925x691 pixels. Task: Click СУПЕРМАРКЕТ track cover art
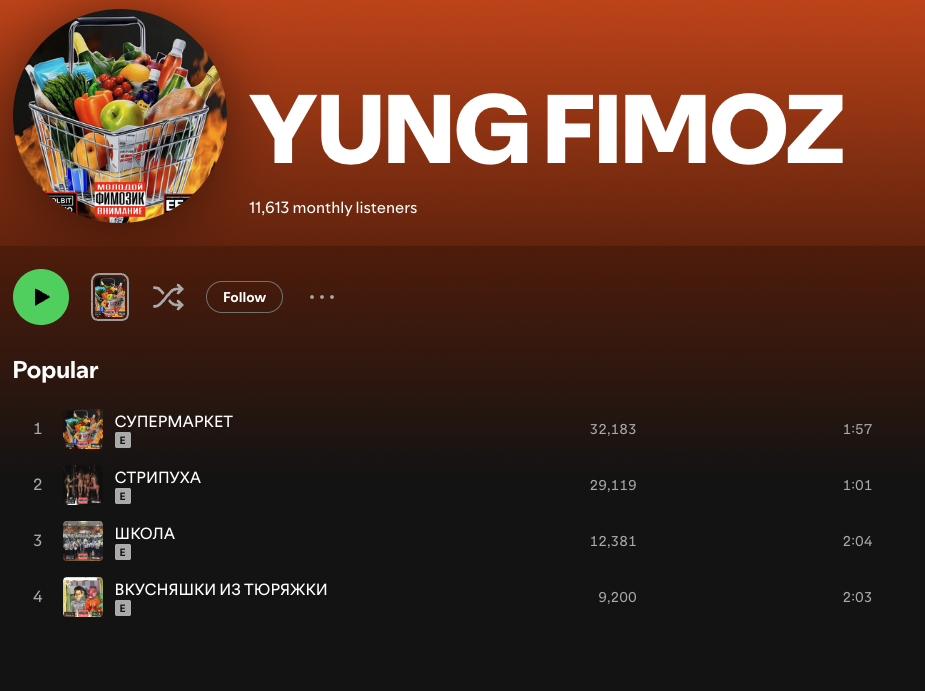click(83, 429)
